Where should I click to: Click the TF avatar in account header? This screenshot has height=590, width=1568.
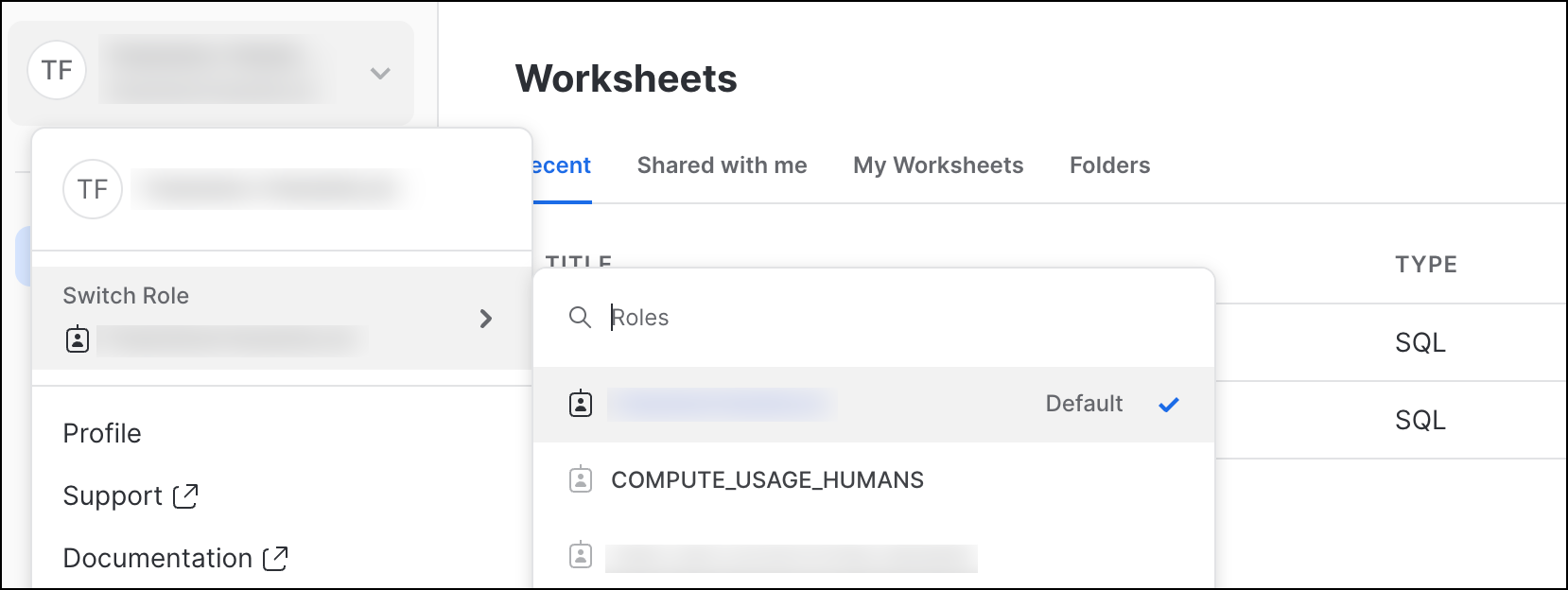tap(57, 70)
